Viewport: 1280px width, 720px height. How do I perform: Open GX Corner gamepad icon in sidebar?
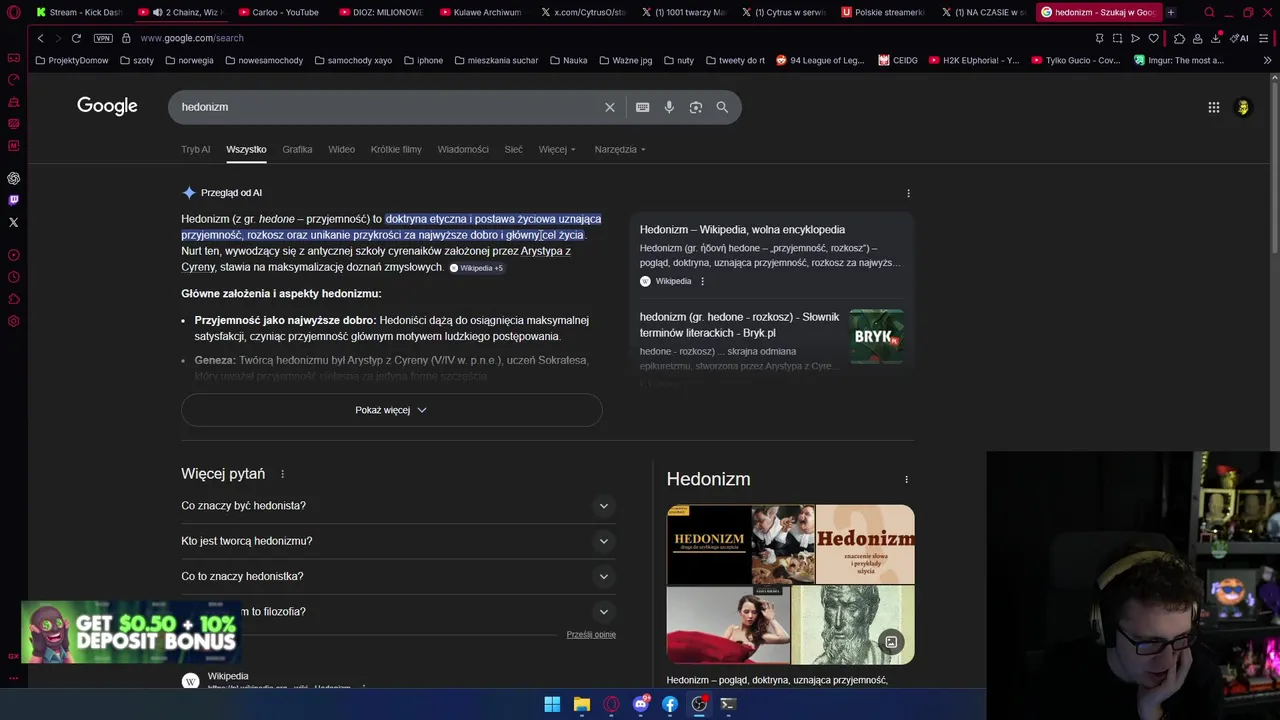click(14, 58)
